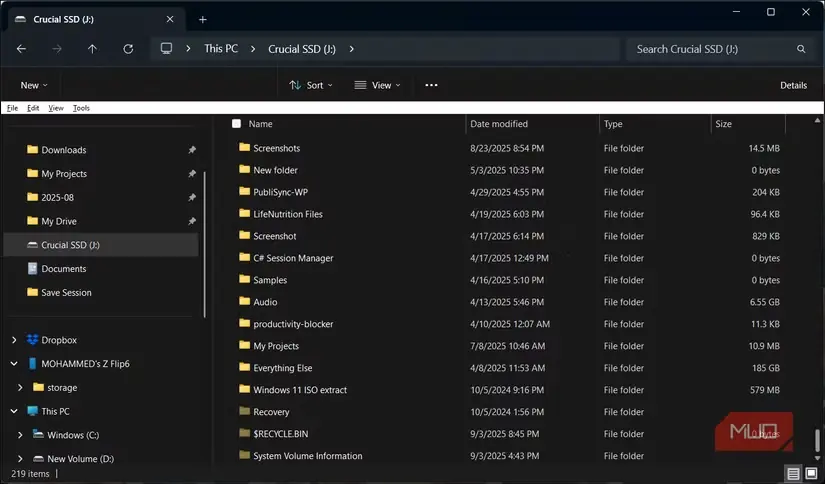825x484 pixels.
Task: Open the File menu
Action: coord(13,108)
